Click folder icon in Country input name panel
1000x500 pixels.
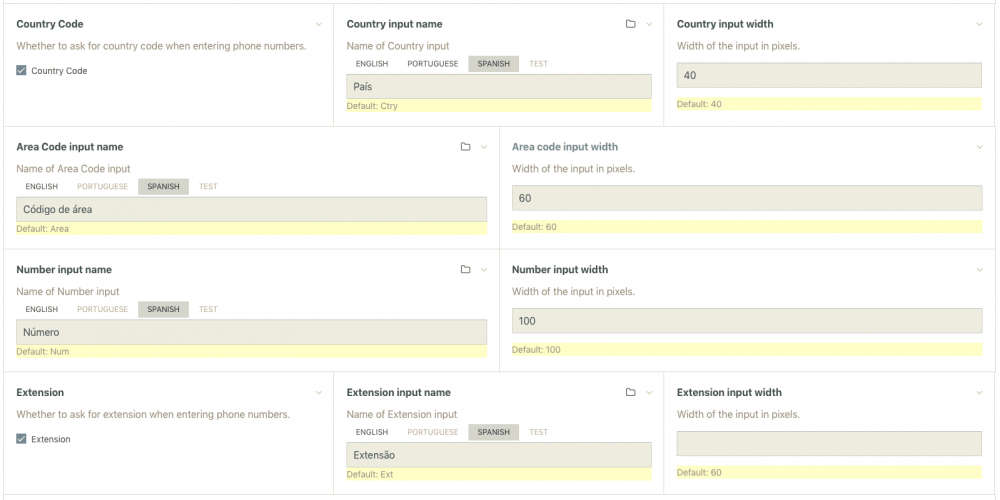point(630,24)
